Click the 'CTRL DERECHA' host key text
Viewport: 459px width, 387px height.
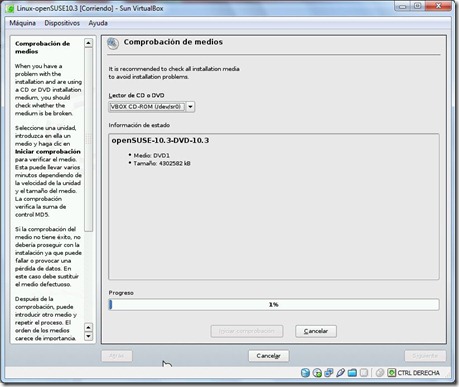(x=418, y=373)
